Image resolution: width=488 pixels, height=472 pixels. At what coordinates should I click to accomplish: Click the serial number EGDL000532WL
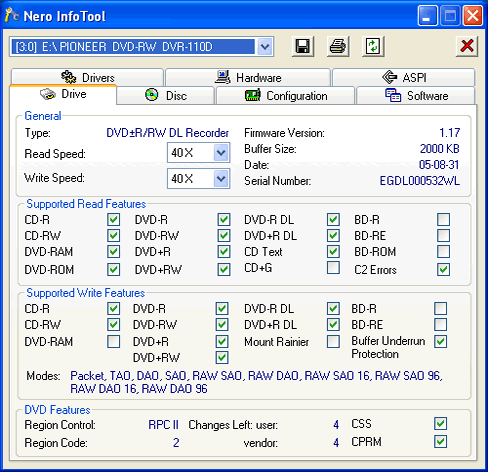tap(420, 181)
